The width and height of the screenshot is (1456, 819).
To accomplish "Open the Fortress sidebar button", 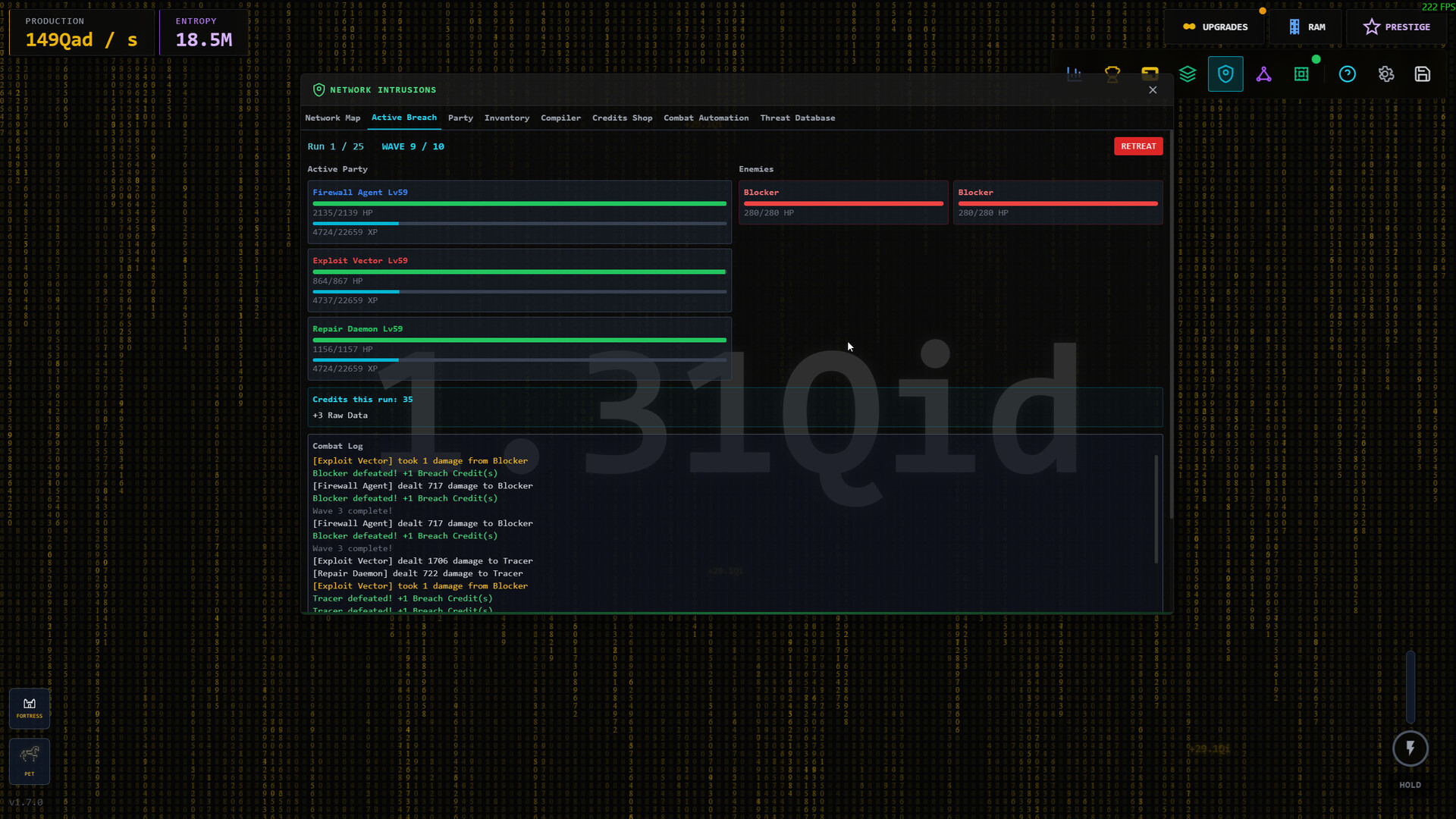I will [30, 708].
